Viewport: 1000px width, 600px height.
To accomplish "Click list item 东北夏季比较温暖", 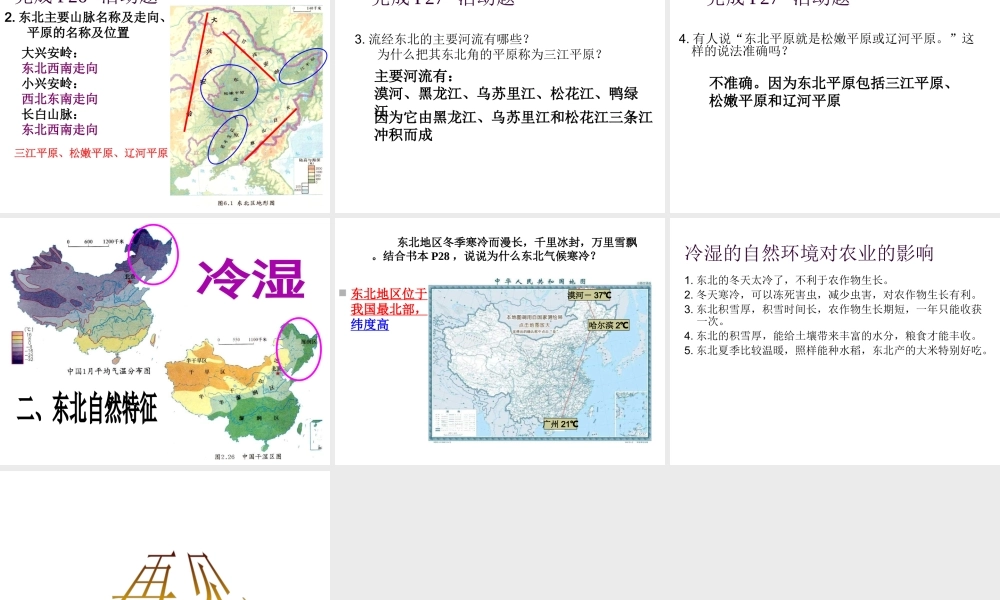I will click(x=837, y=350).
